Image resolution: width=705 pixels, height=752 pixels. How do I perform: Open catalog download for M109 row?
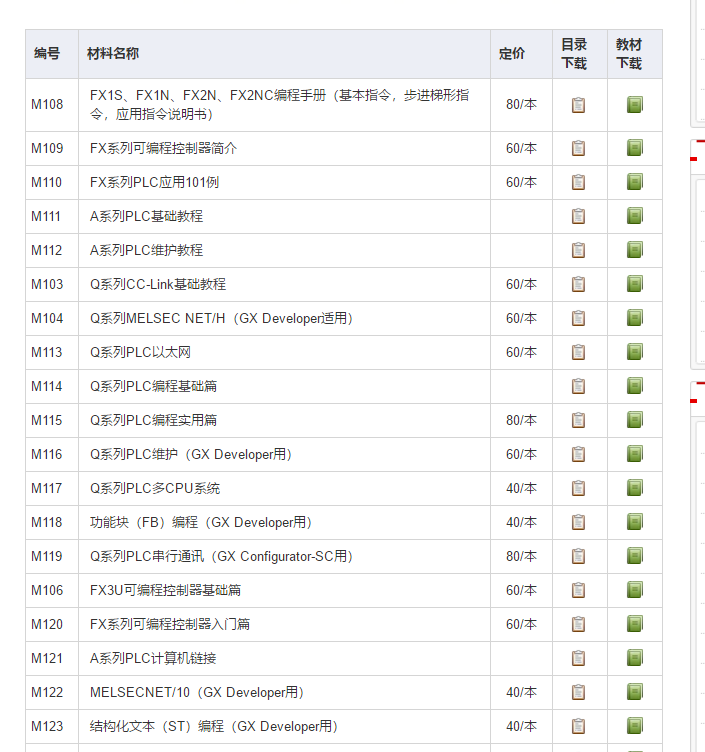click(578, 148)
